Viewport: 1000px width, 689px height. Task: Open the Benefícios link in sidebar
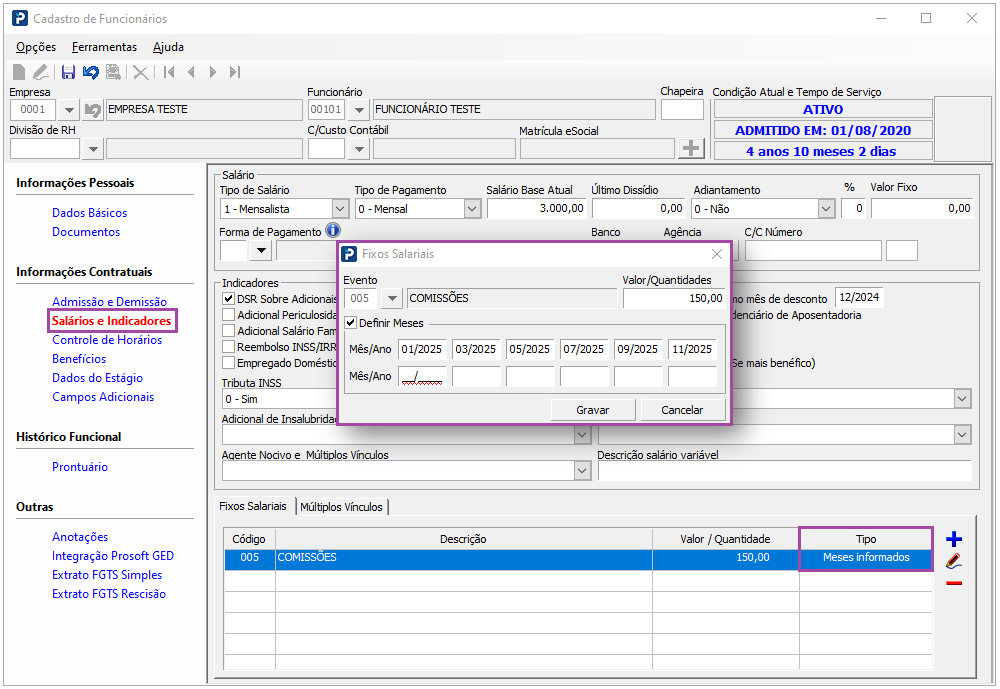79,359
